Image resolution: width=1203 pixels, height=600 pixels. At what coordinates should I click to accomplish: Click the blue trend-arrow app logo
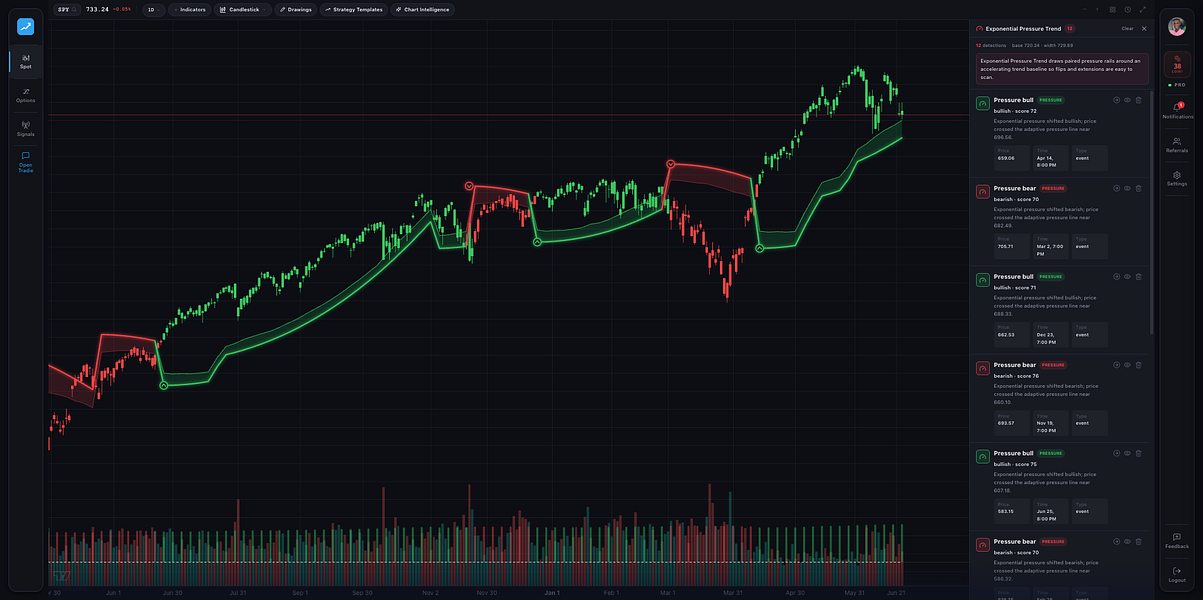coord(26,27)
